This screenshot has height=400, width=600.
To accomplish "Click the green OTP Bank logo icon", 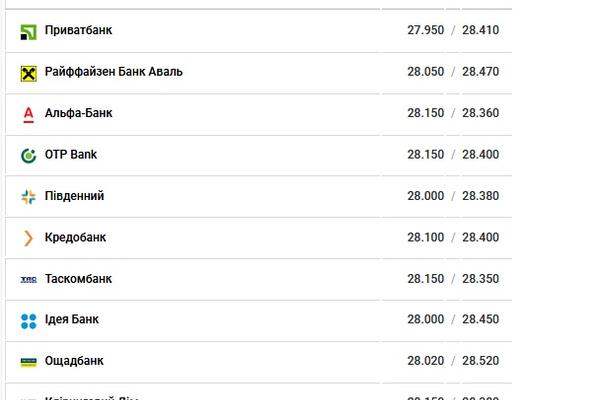I will coord(28,155).
